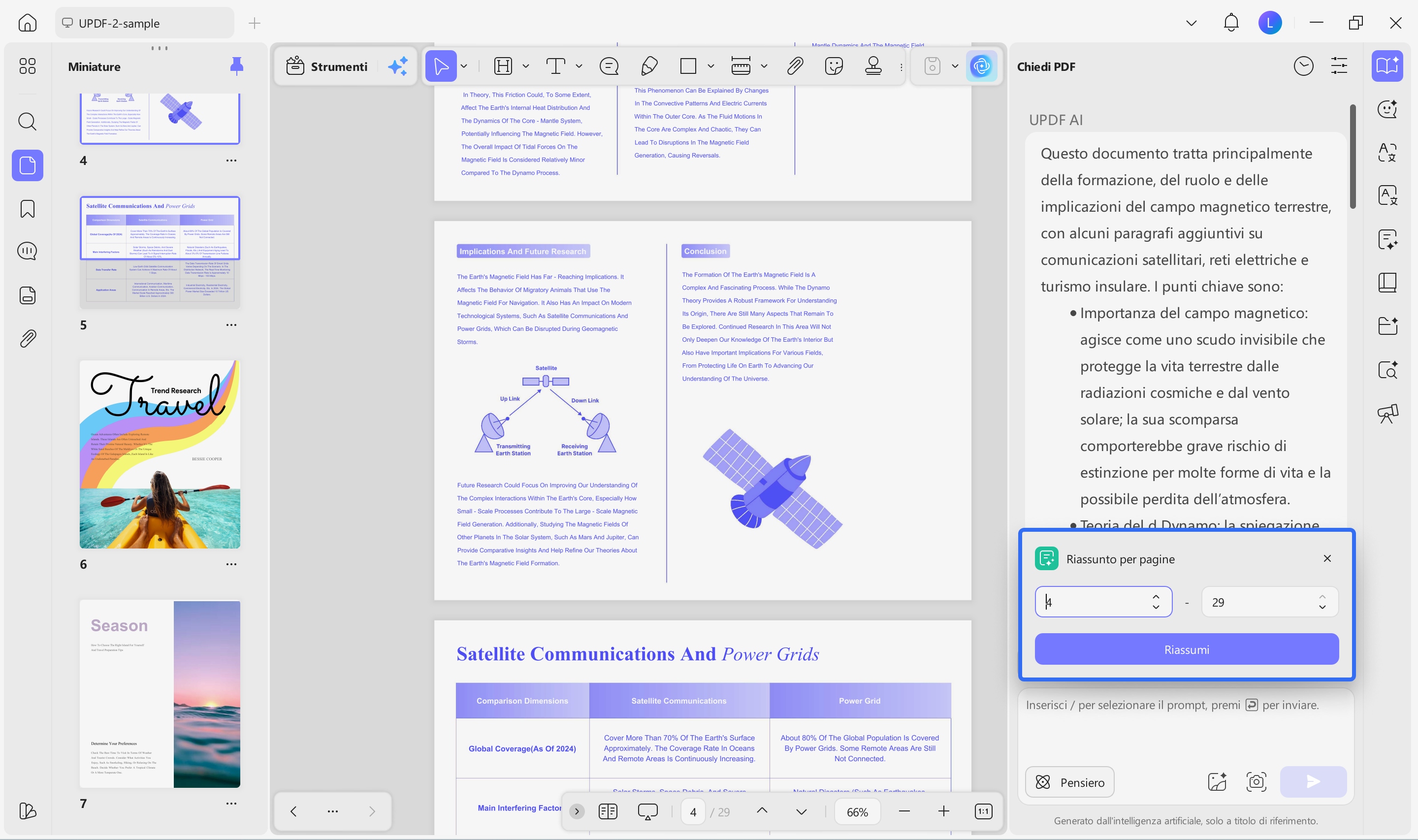The height and width of the screenshot is (840, 1418).
Task: Toggle two-page reading view in the bottom bar
Action: (608, 811)
